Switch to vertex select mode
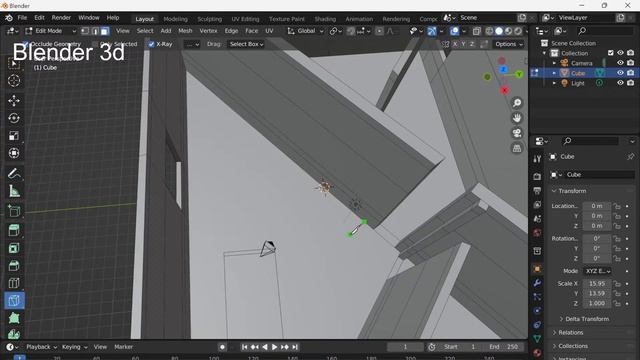This screenshot has width=640, height=360. [x=85, y=31]
